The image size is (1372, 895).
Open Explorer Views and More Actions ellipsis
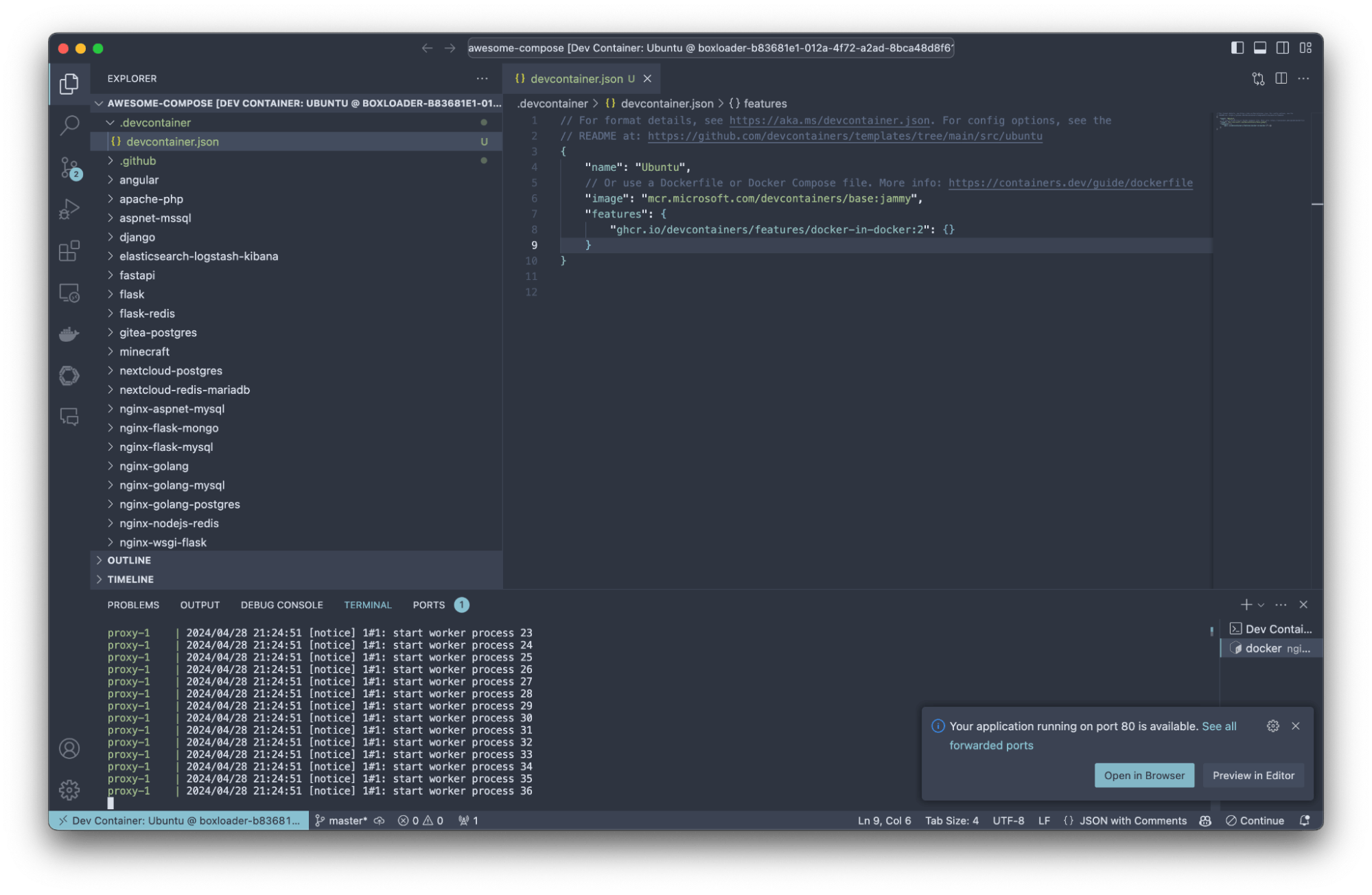[482, 79]
